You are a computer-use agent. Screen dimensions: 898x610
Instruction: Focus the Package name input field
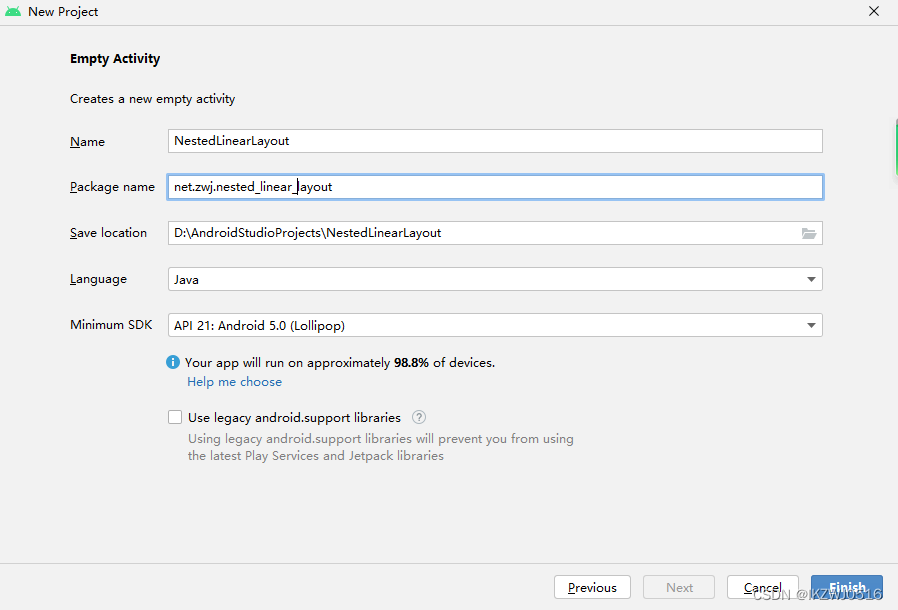click(495, 187)
